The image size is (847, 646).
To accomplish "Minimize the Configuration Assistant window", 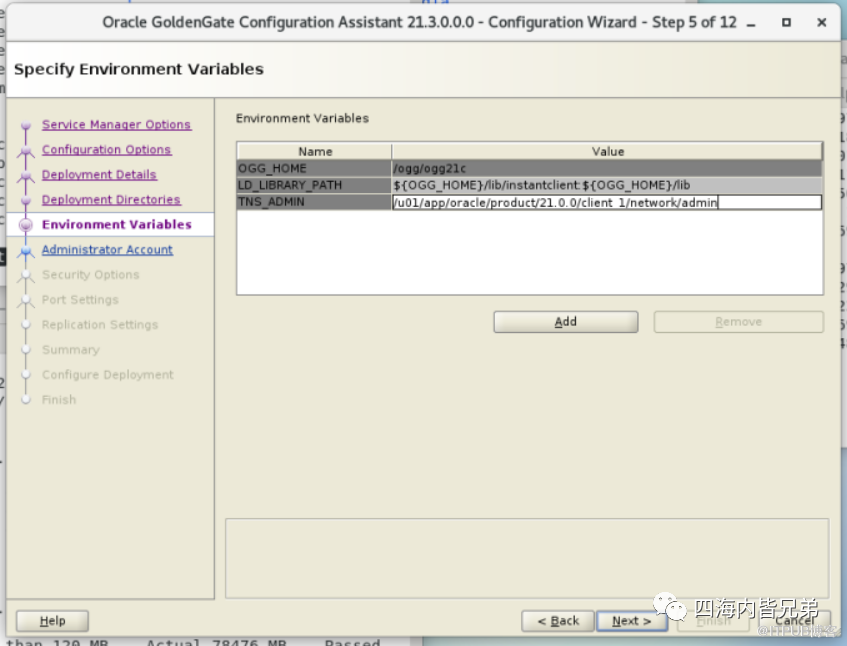I will pos(751,23).
